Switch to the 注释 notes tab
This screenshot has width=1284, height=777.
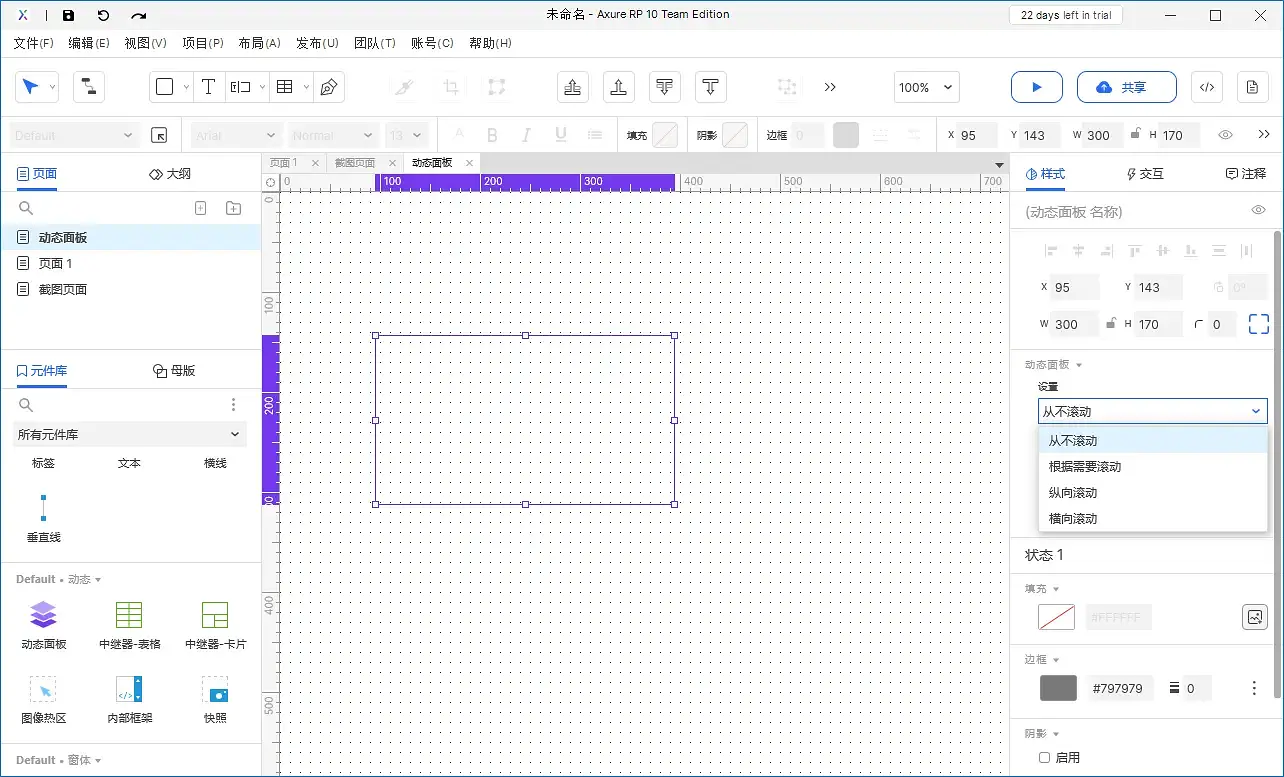pyautogui.click(x=1246, y=174)
